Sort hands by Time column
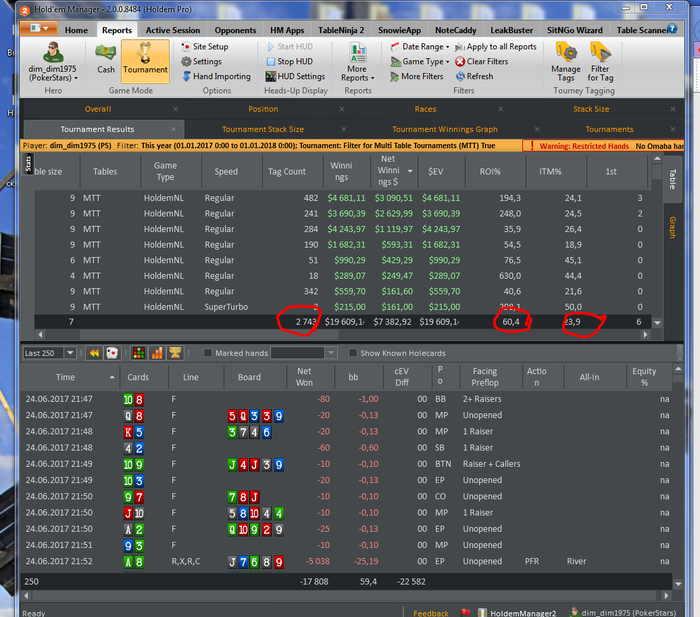The height and width of the screenshot is (617, 700). click(66, 377)
